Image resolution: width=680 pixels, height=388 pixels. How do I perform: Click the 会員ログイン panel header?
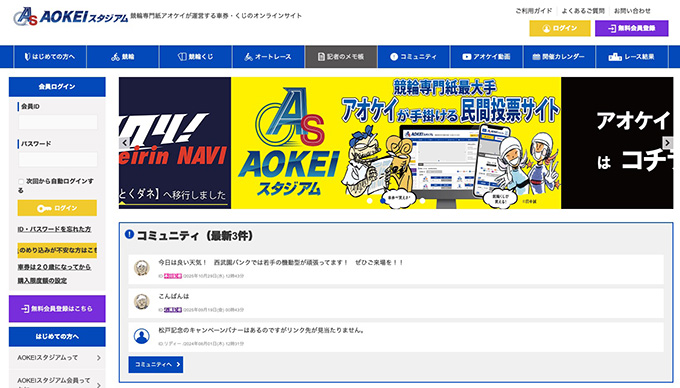click(57, 87)
